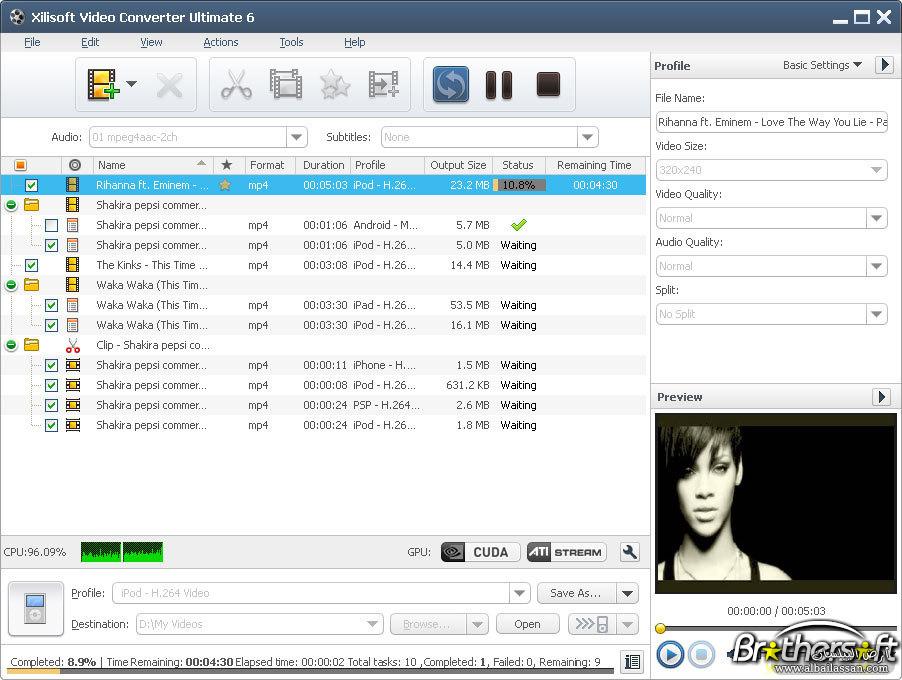
Task: Pause the conversion
Action: 499,85
